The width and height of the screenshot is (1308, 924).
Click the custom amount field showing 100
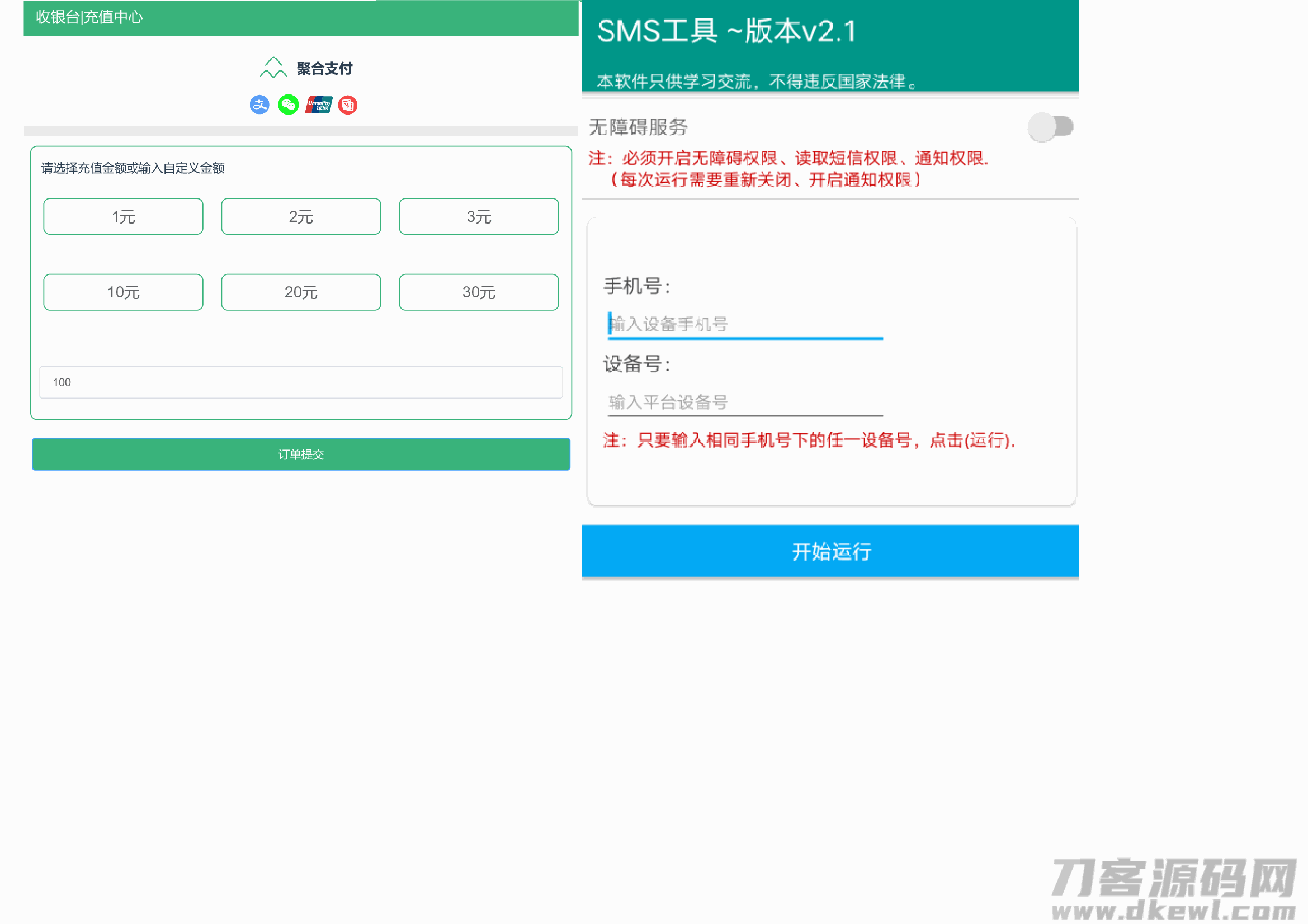[x=301, y=382]
